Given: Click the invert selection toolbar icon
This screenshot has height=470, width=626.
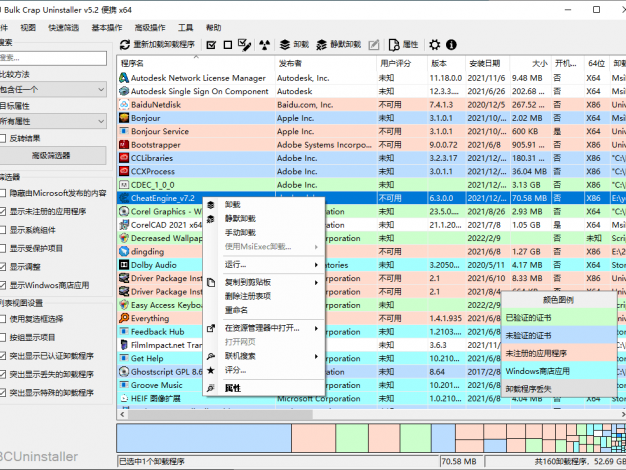Looking at the screenshot, I should pyautogui.click(x=244, y=45).
